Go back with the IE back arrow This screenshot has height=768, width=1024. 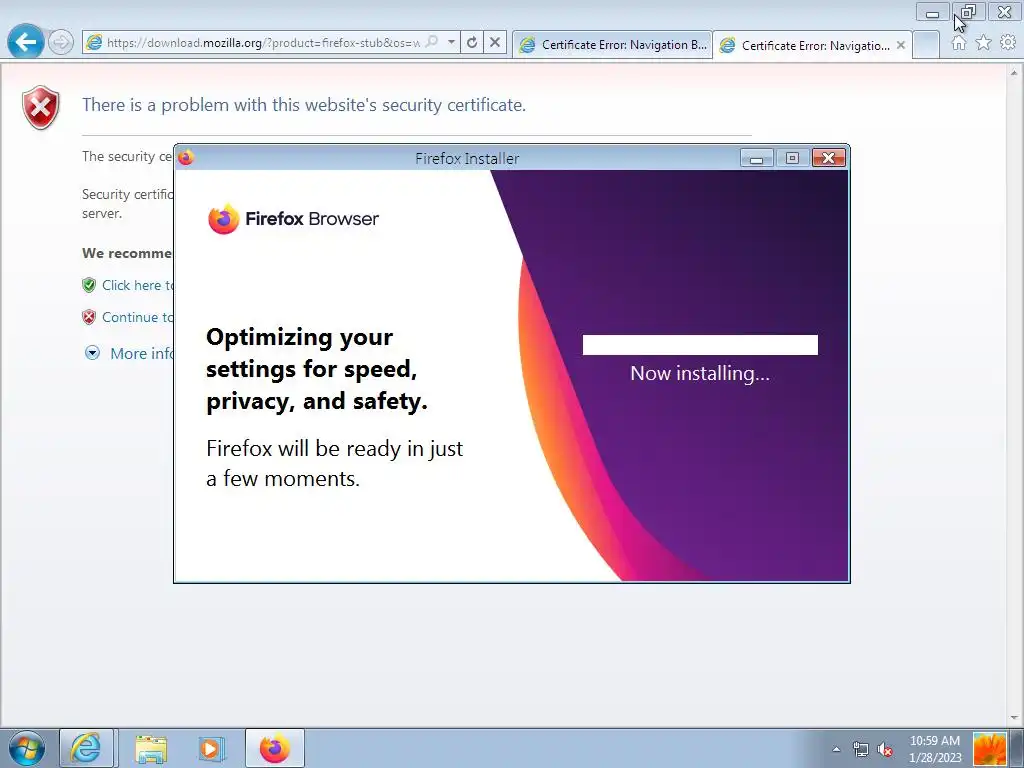point(25,42)
